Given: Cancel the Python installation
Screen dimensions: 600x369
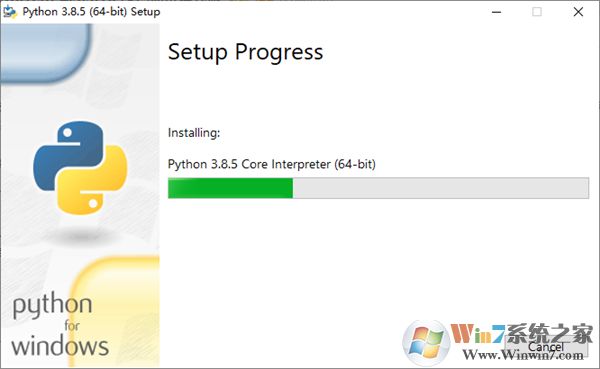Looking at the screenshot, I should [x=546, y=346].
